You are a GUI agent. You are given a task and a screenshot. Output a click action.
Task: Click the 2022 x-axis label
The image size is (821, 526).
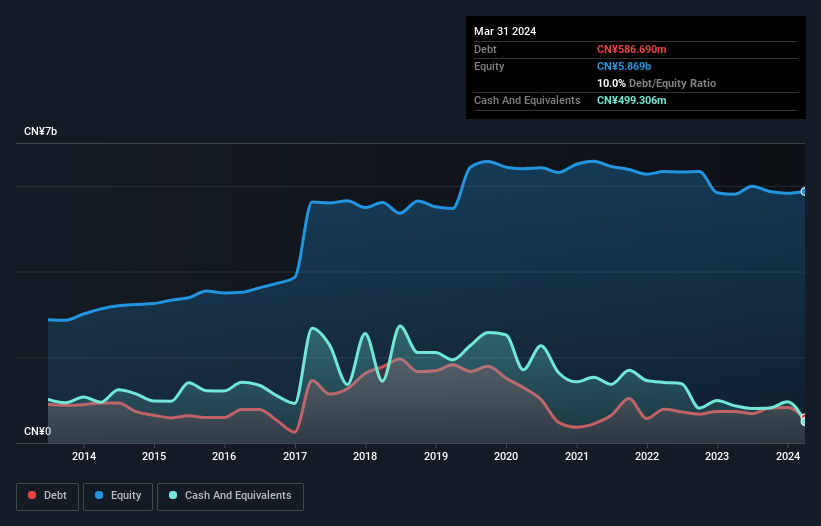(x=647, y=456)
